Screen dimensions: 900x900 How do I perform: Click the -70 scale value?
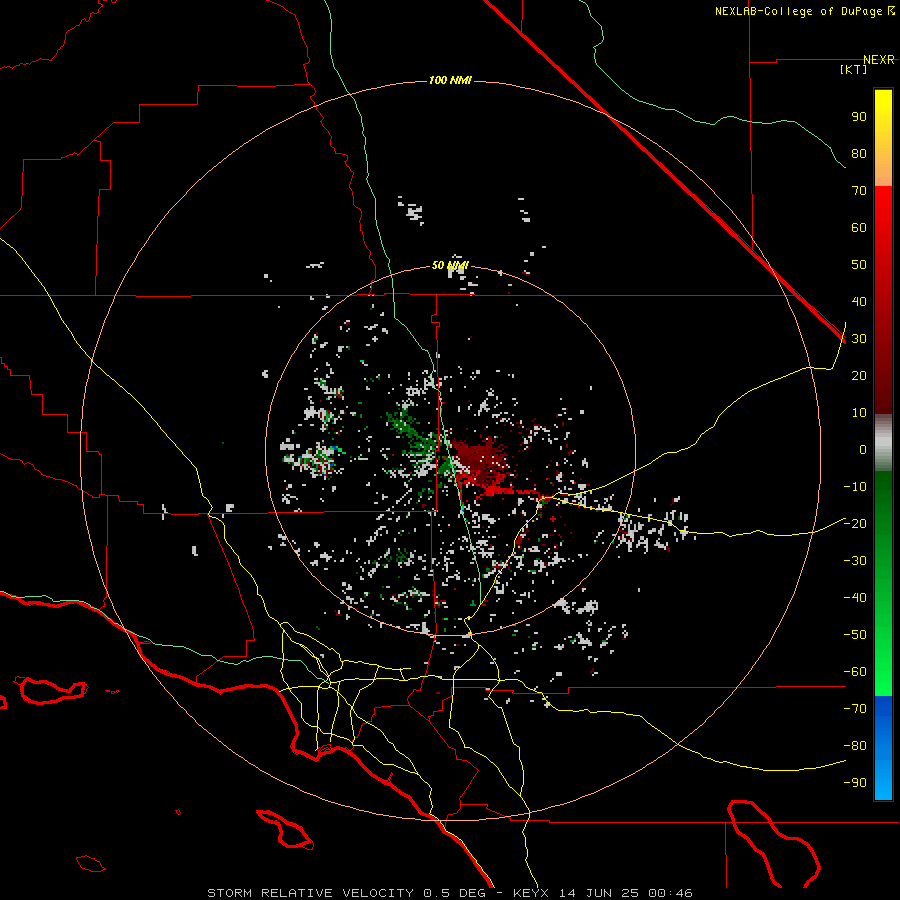855,709
